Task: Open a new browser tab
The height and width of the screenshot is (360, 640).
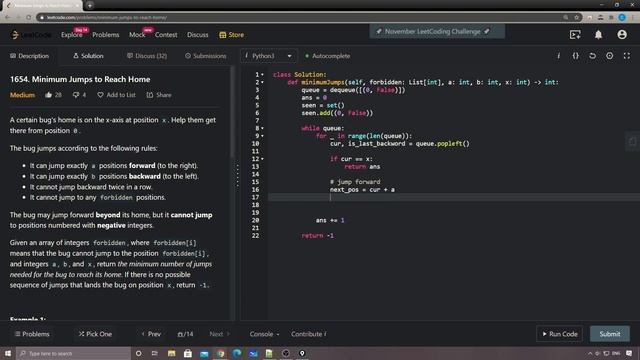Action: click(90, 5)
